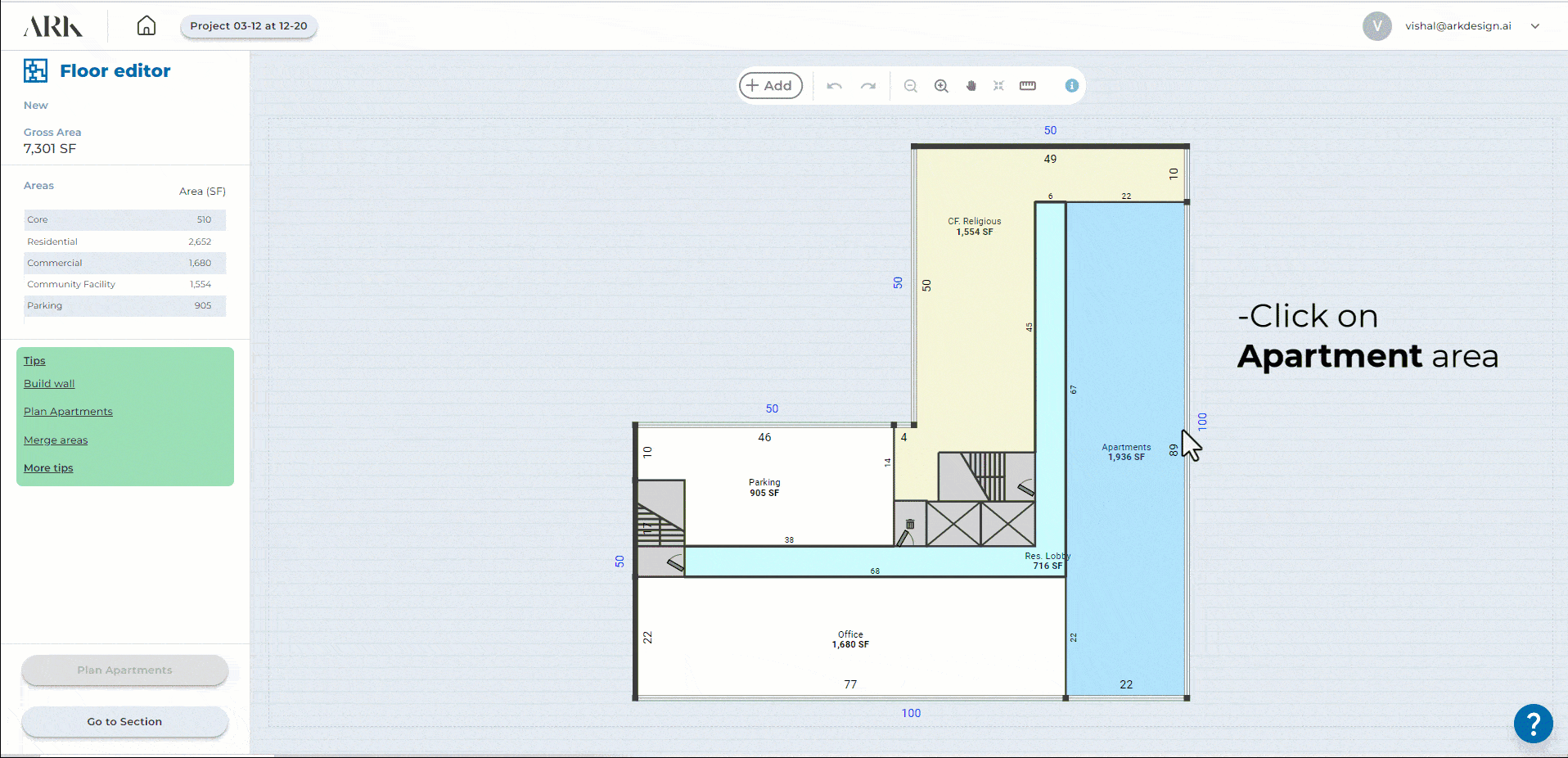Open the Plan Apartments tip link
1568x758 pixels.
pos(68,412)
